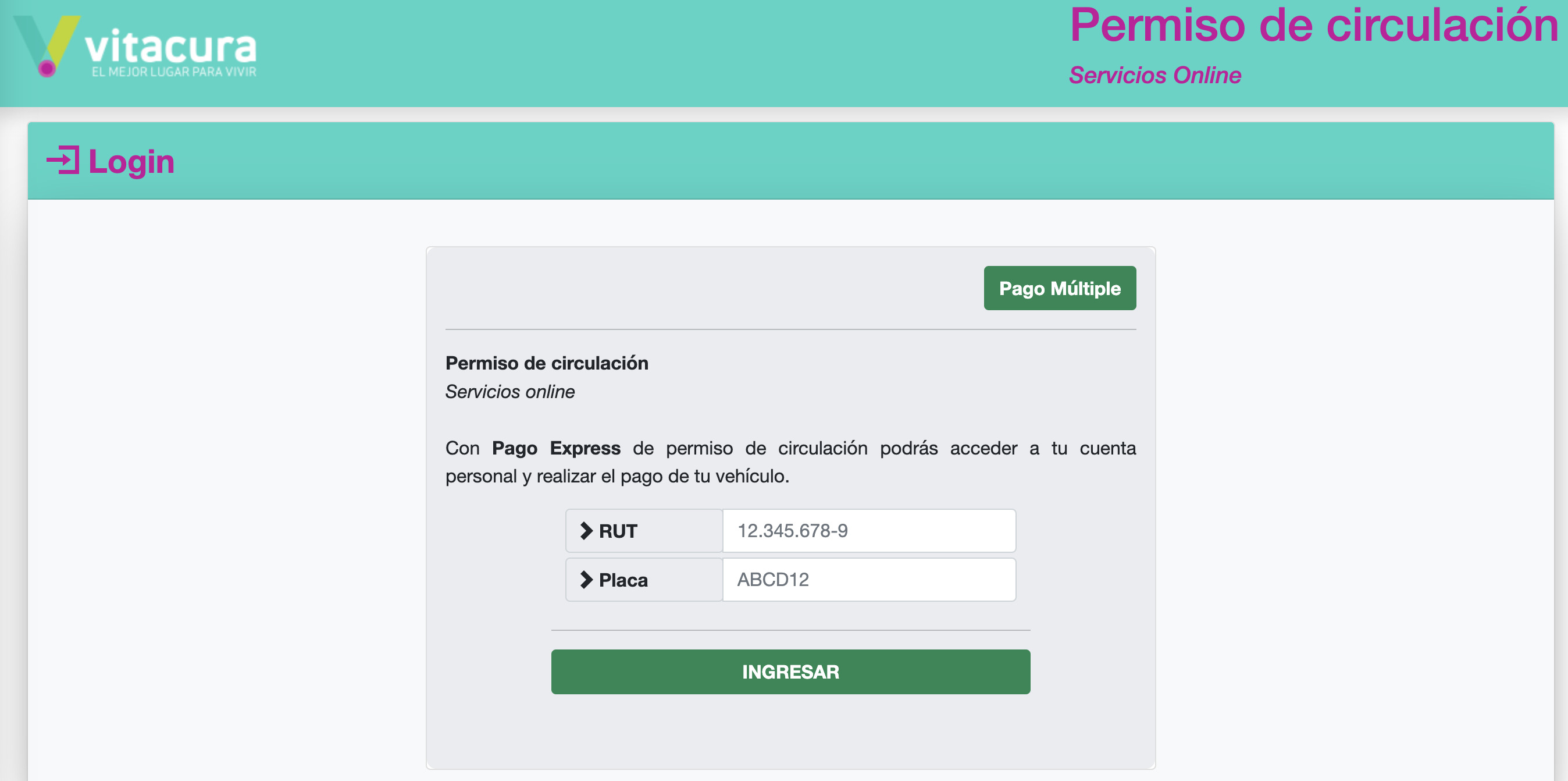The height and width of the screenshot is (781, 1568).
Task: Click the Pago Múltiple button
Action: pos(1059,287)
